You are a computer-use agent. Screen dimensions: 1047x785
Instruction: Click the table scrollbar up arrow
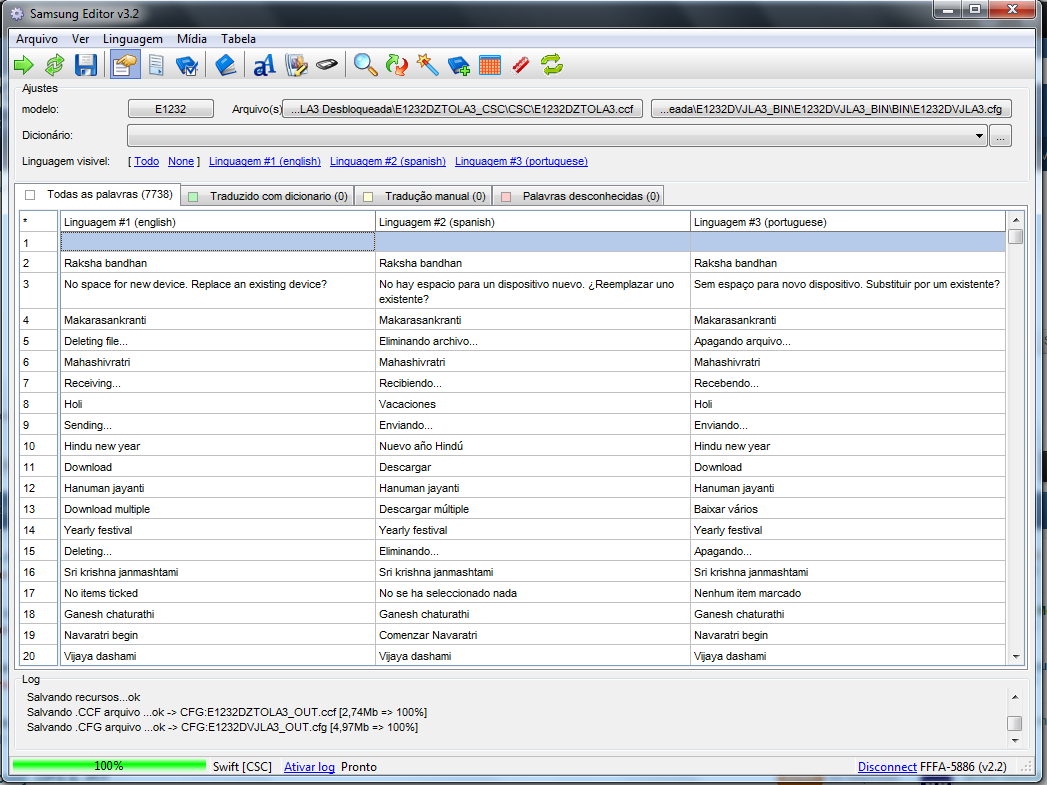pos(1016,220)
